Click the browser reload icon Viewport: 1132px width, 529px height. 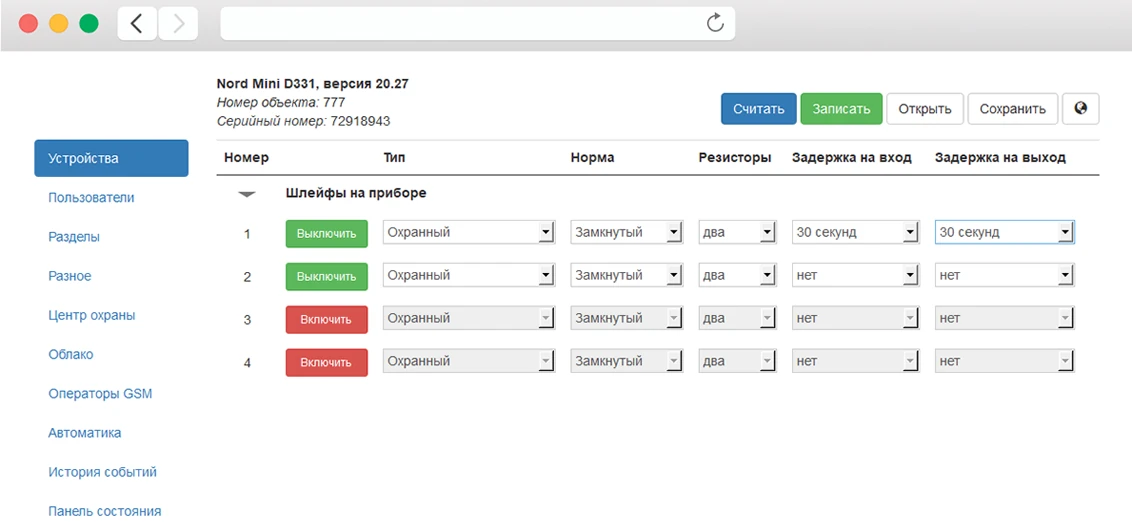click(715, 23)
